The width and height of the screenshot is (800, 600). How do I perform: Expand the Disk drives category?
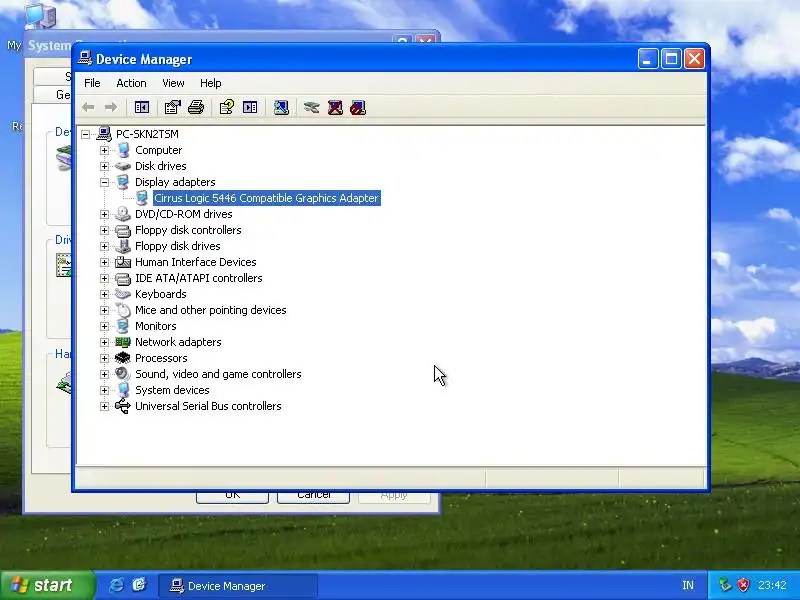[x=104, y=166]
